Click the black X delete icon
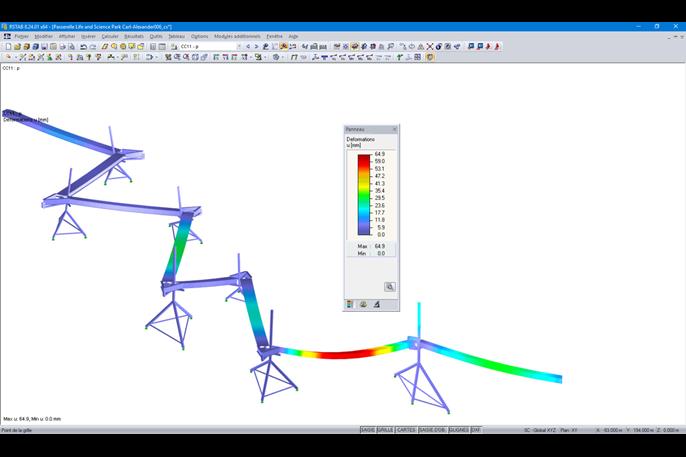The height and width of the screenshot is (457, 686). tap(430, 46)
